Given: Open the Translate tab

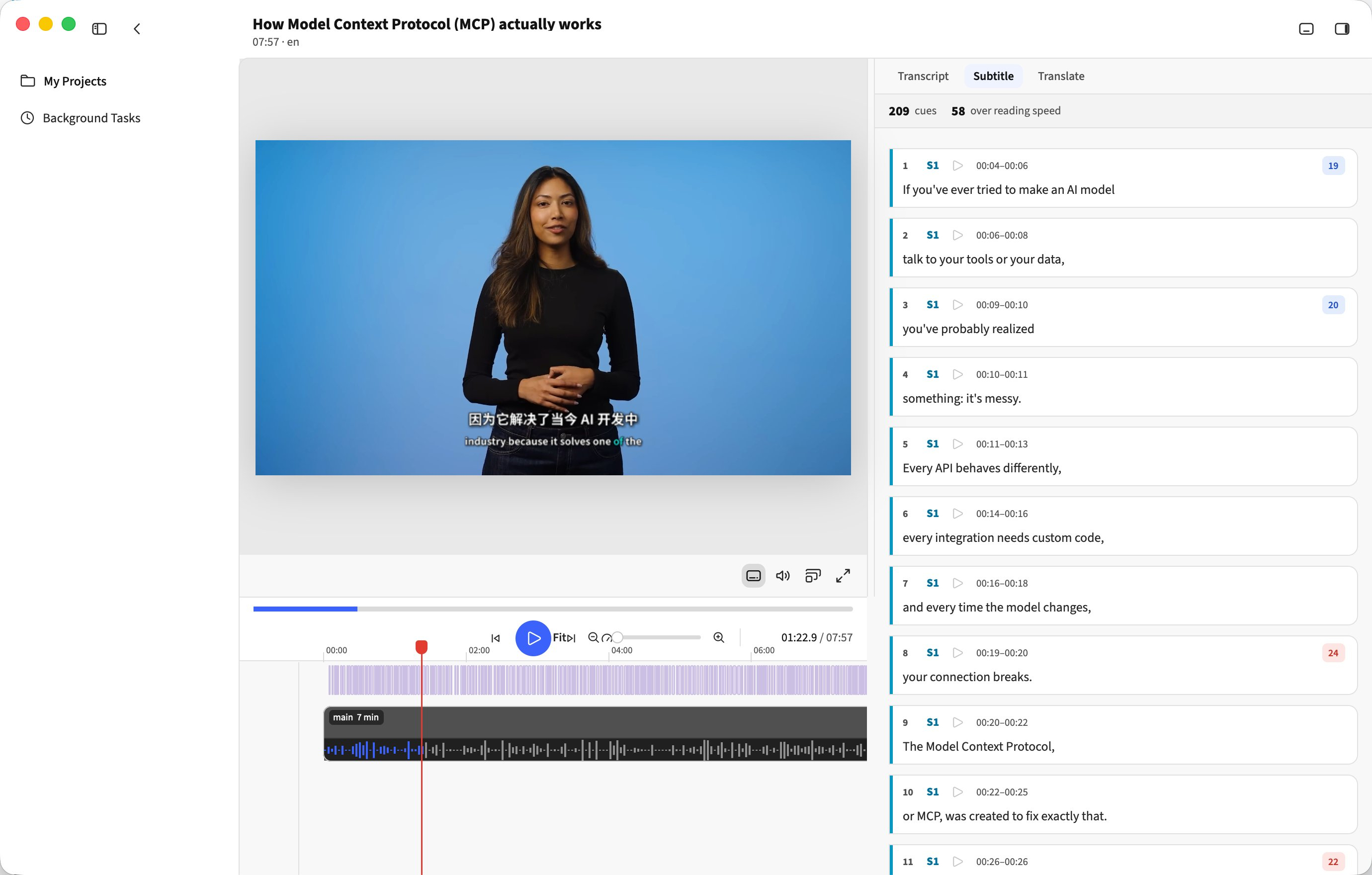Looking at the screenshot, I should coord(1061,76).
